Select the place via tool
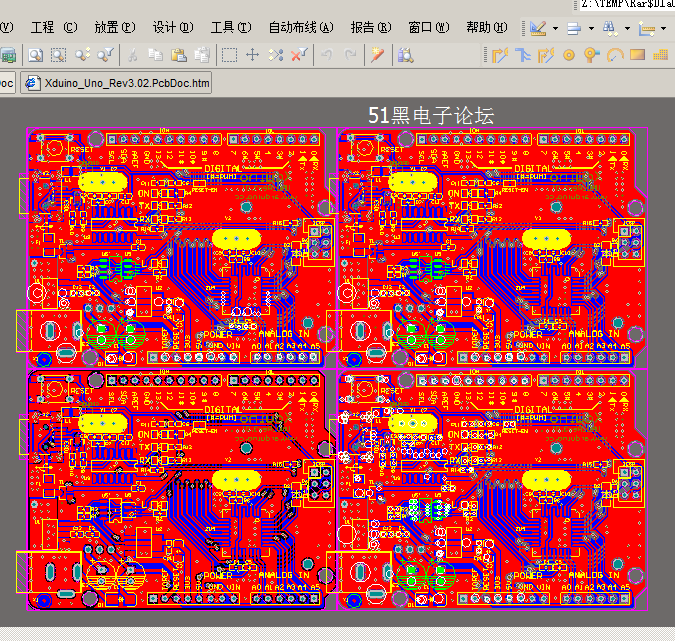 pyautogui.click(x=592, y=55)
